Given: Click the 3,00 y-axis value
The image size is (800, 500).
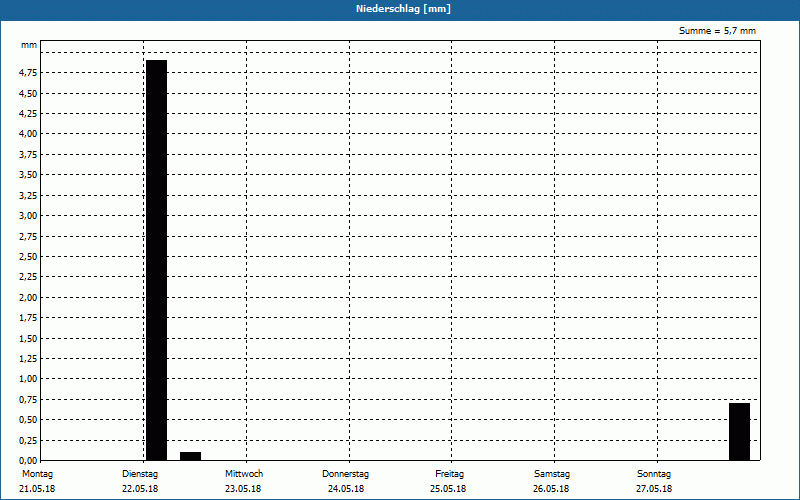Looking at the screenshot, I should click(x=28, y=215).
